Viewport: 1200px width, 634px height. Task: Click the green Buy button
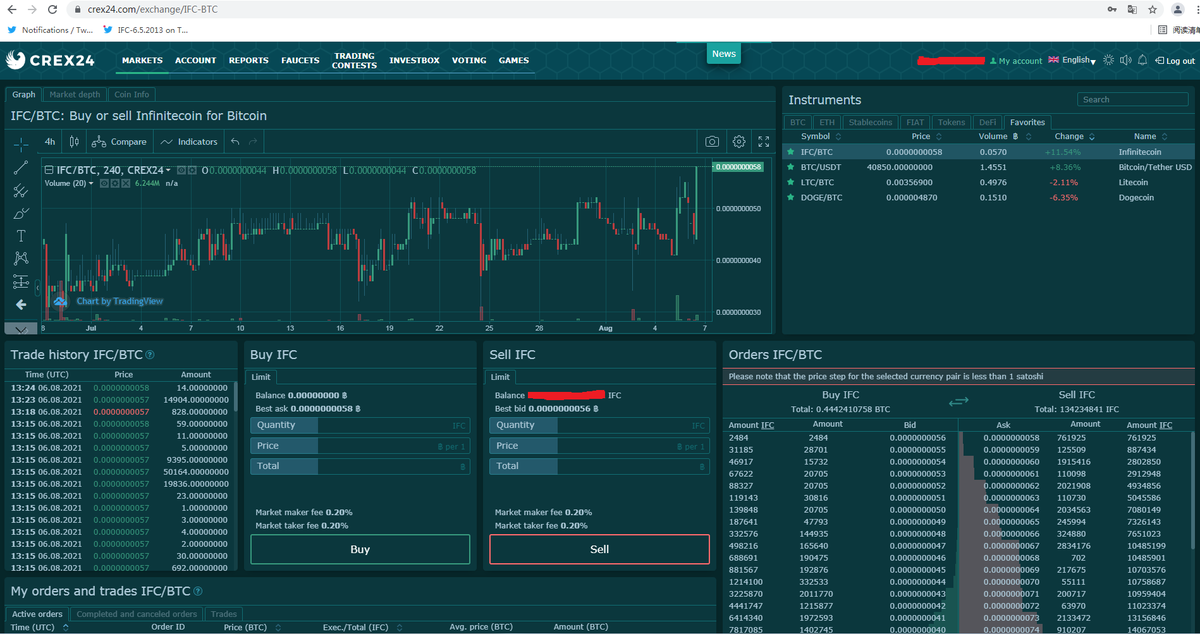coord(360,549)
